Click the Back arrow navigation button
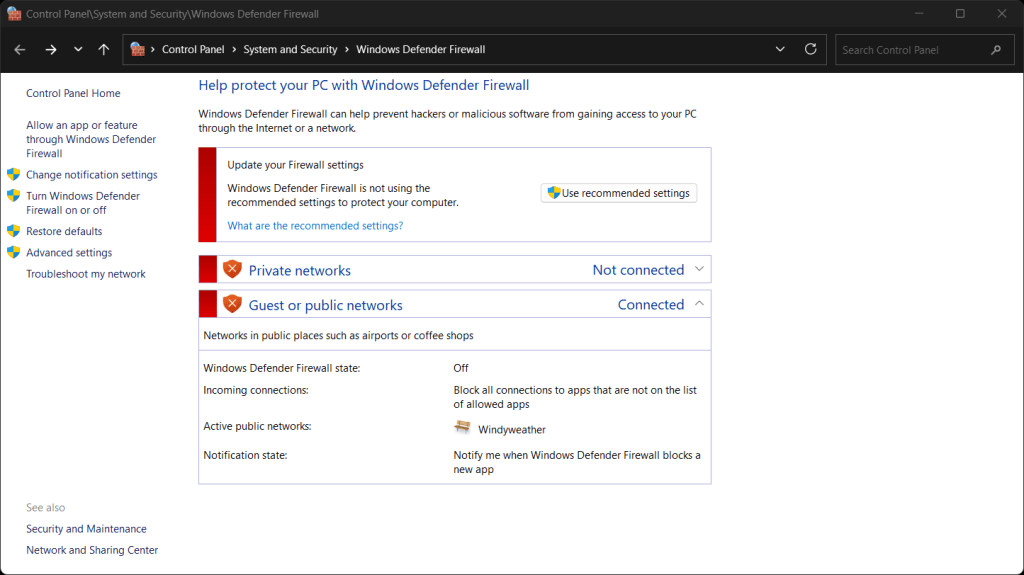 (x=20, y=49)
